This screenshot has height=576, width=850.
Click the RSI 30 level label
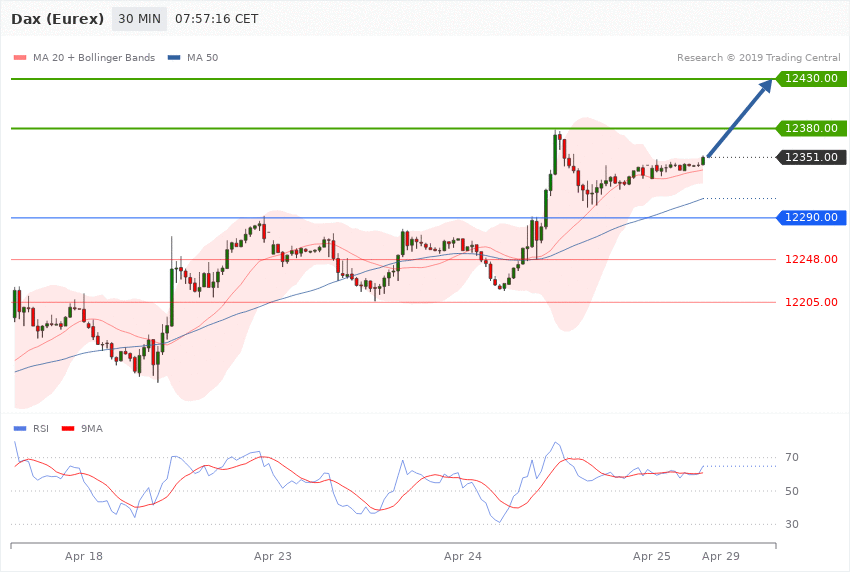(x=792, y=524)
